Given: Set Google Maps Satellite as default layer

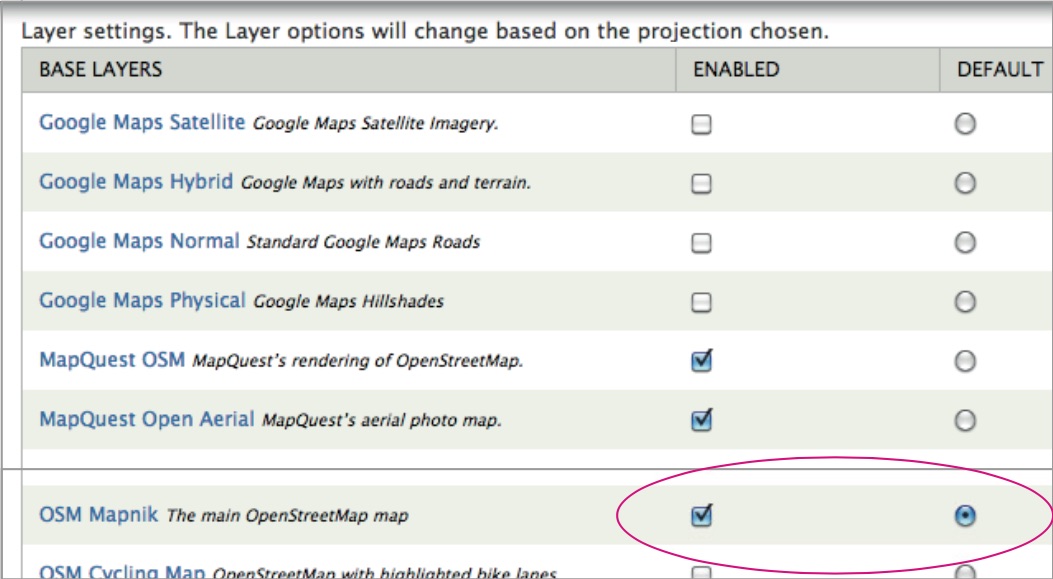Looking at the screenshot, I should (965, 124).
